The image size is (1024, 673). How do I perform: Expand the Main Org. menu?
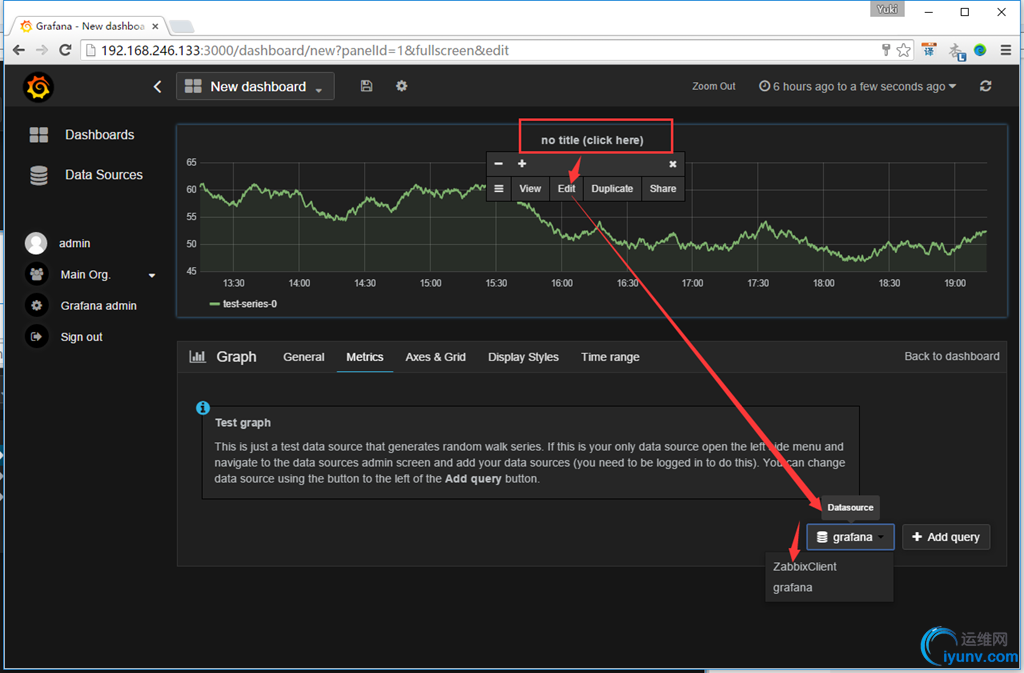pos(91,274)
